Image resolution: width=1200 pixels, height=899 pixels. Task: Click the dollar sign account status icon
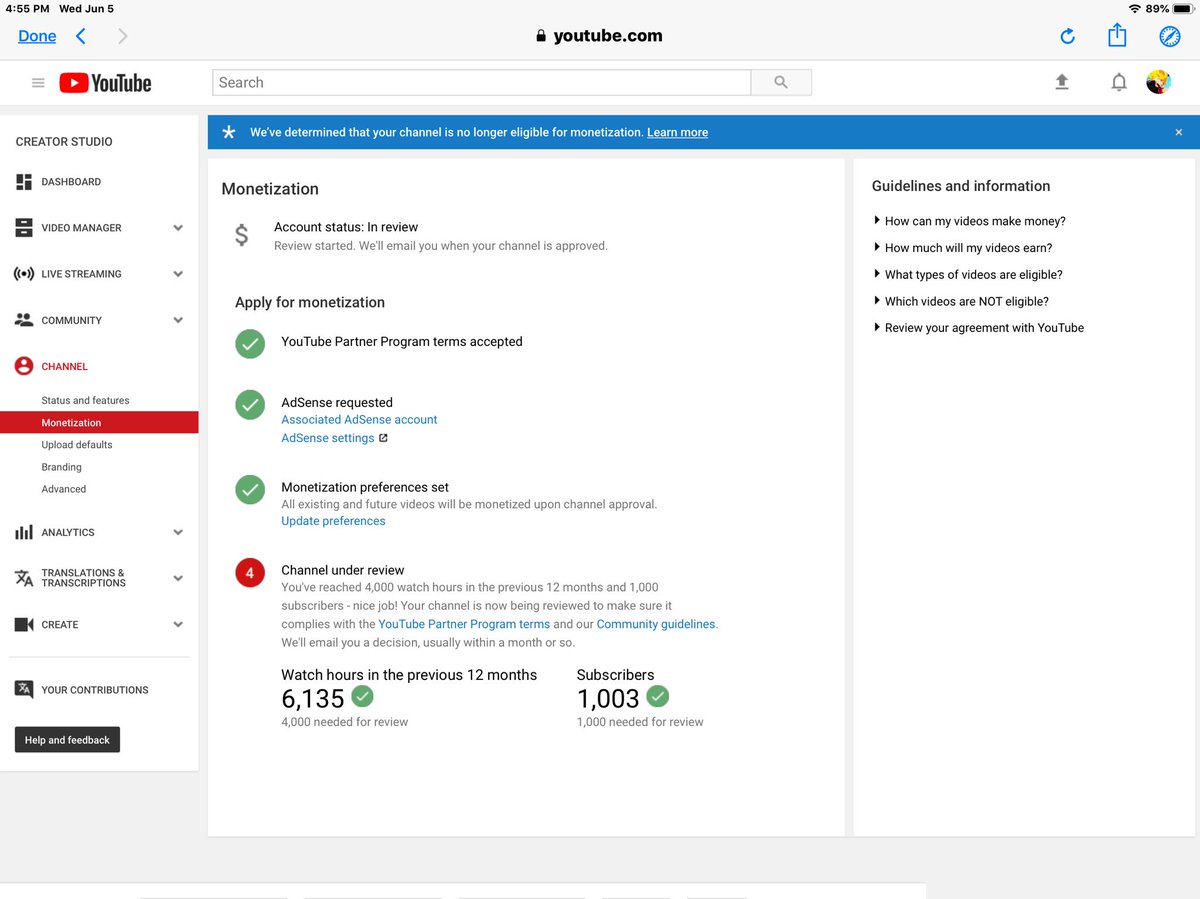click(241, 235)
